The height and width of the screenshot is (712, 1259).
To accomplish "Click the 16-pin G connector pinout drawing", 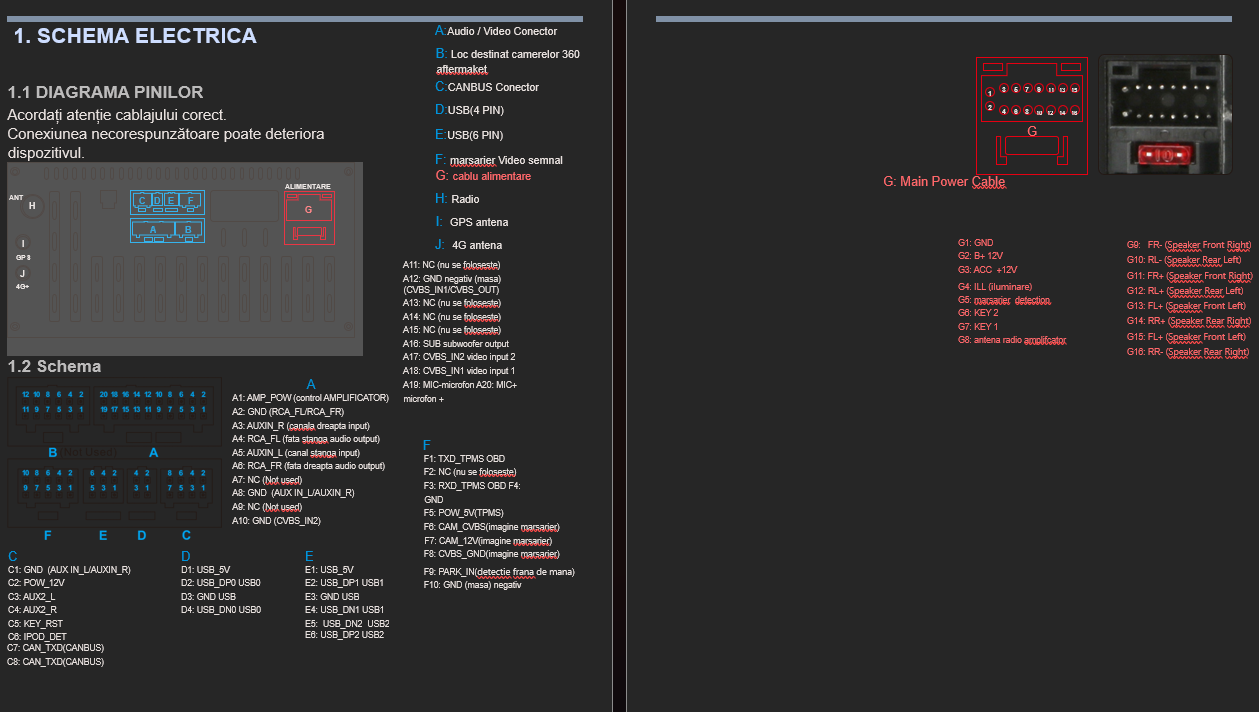I will (1031, 115).
